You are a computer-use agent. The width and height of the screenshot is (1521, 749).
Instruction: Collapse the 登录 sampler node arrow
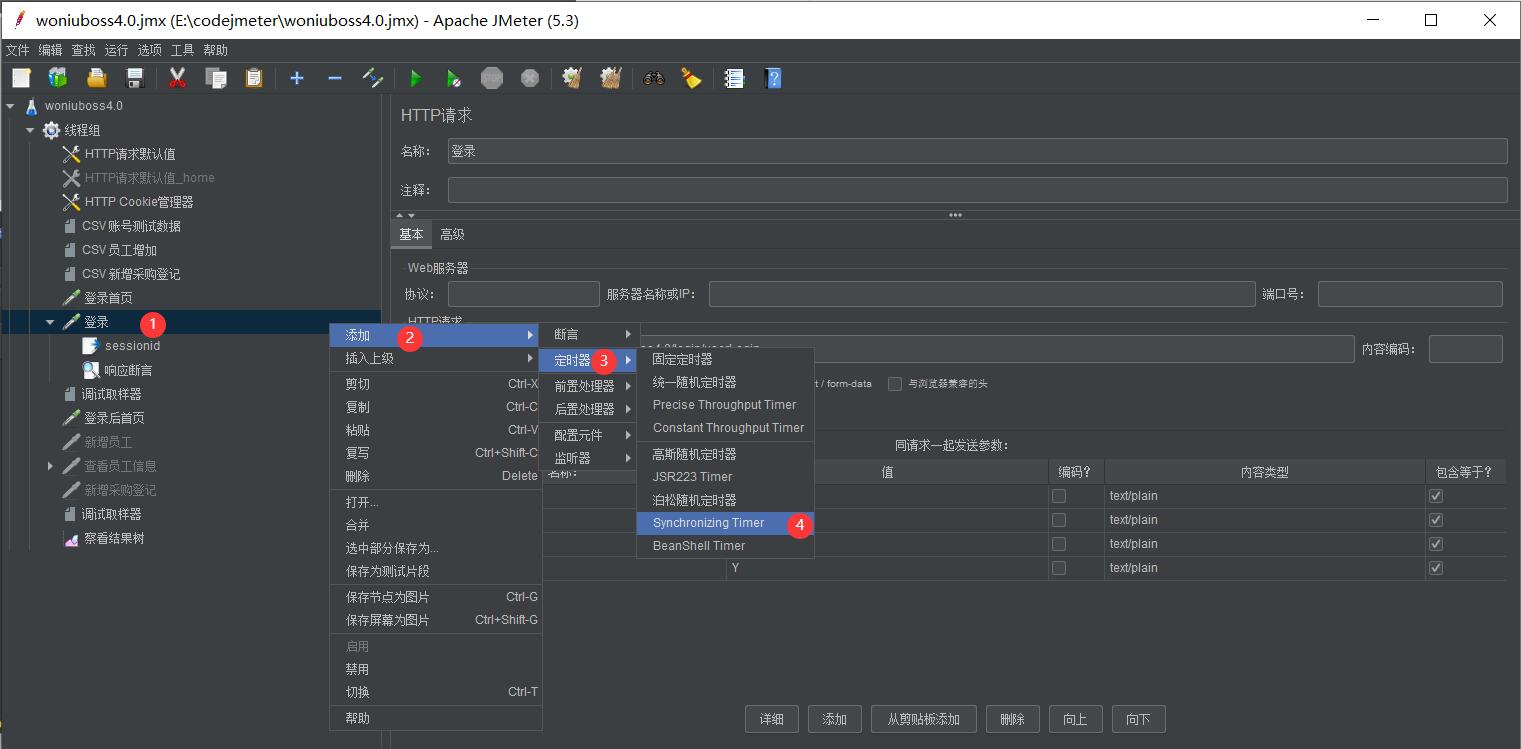pos(50,322)
